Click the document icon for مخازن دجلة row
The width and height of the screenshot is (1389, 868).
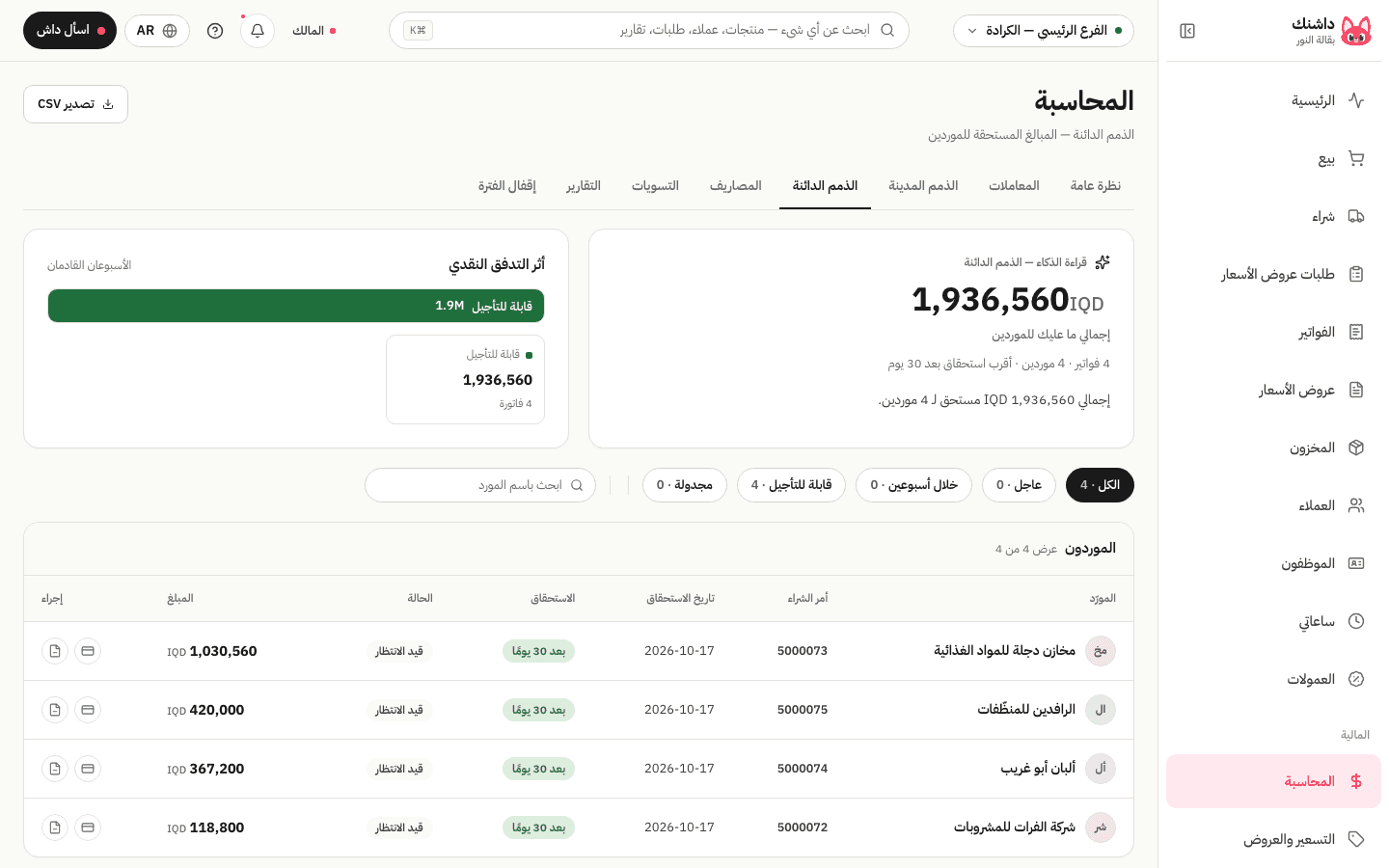(55, 651)
